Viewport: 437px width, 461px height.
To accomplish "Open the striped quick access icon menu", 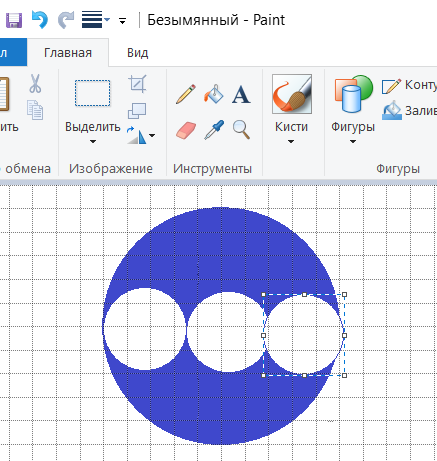I will pyautogui.click(x=95, y=20).
